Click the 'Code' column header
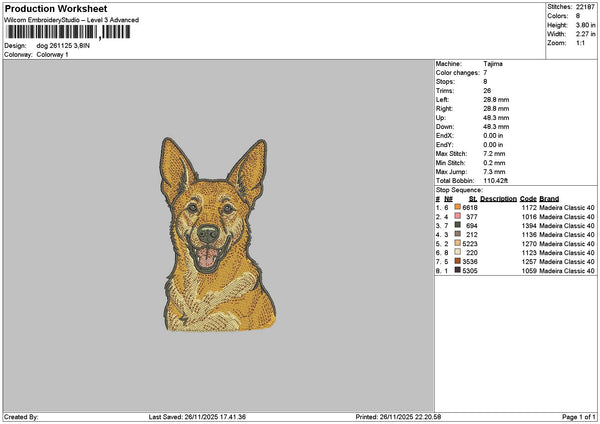This screenshot has width=600, height=424. tap(528, 199)
